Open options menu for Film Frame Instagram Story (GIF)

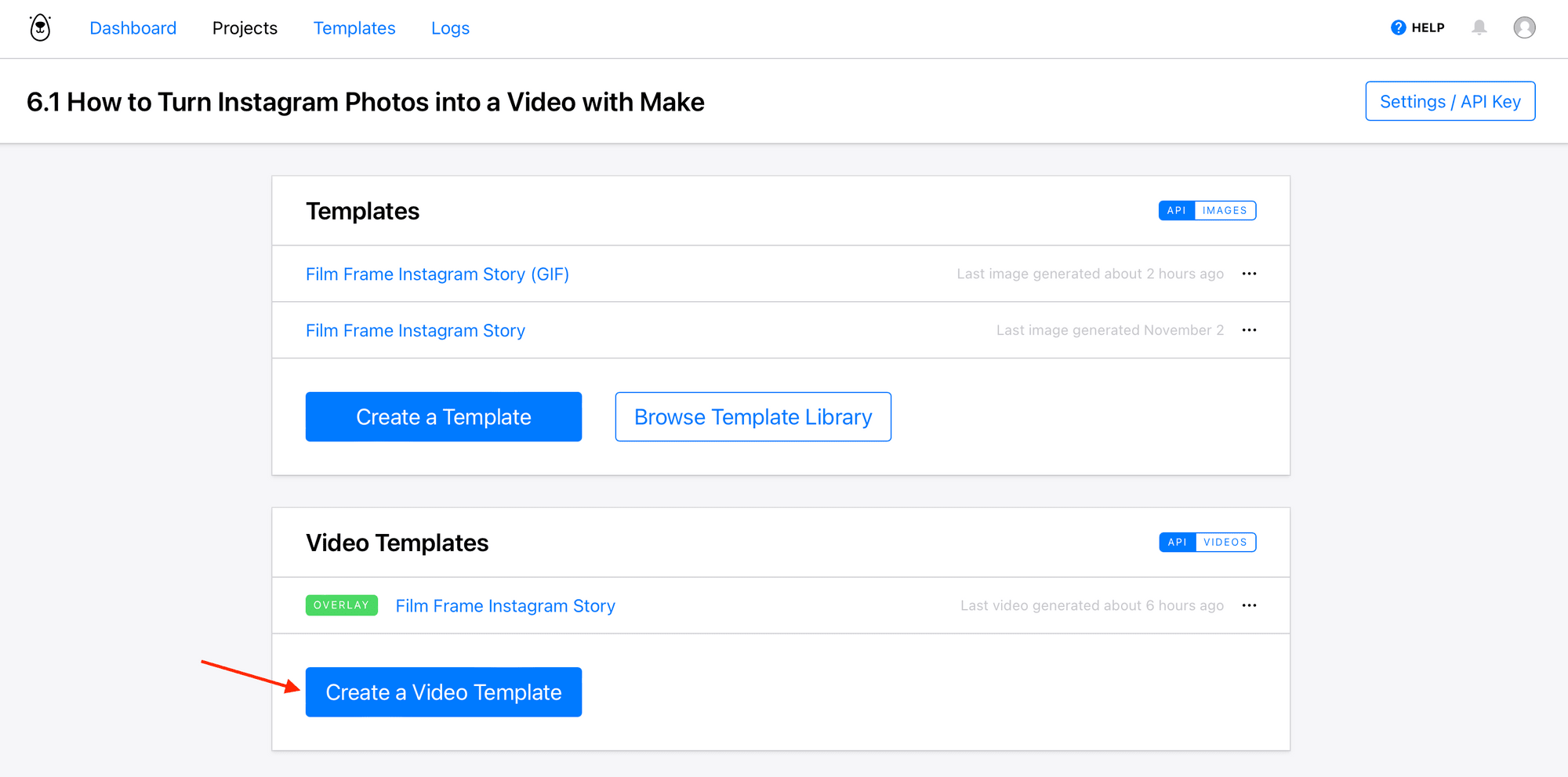1249,274
